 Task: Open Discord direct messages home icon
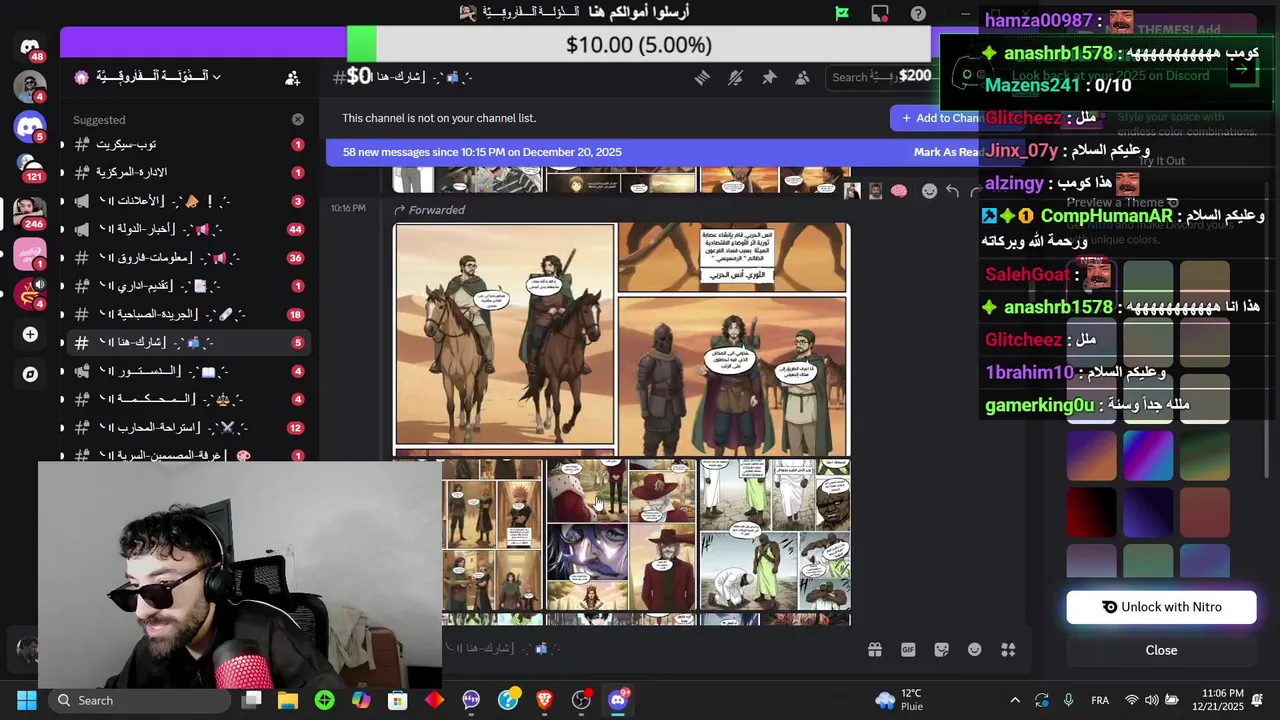pyautogui.click(x=30, y=47)
